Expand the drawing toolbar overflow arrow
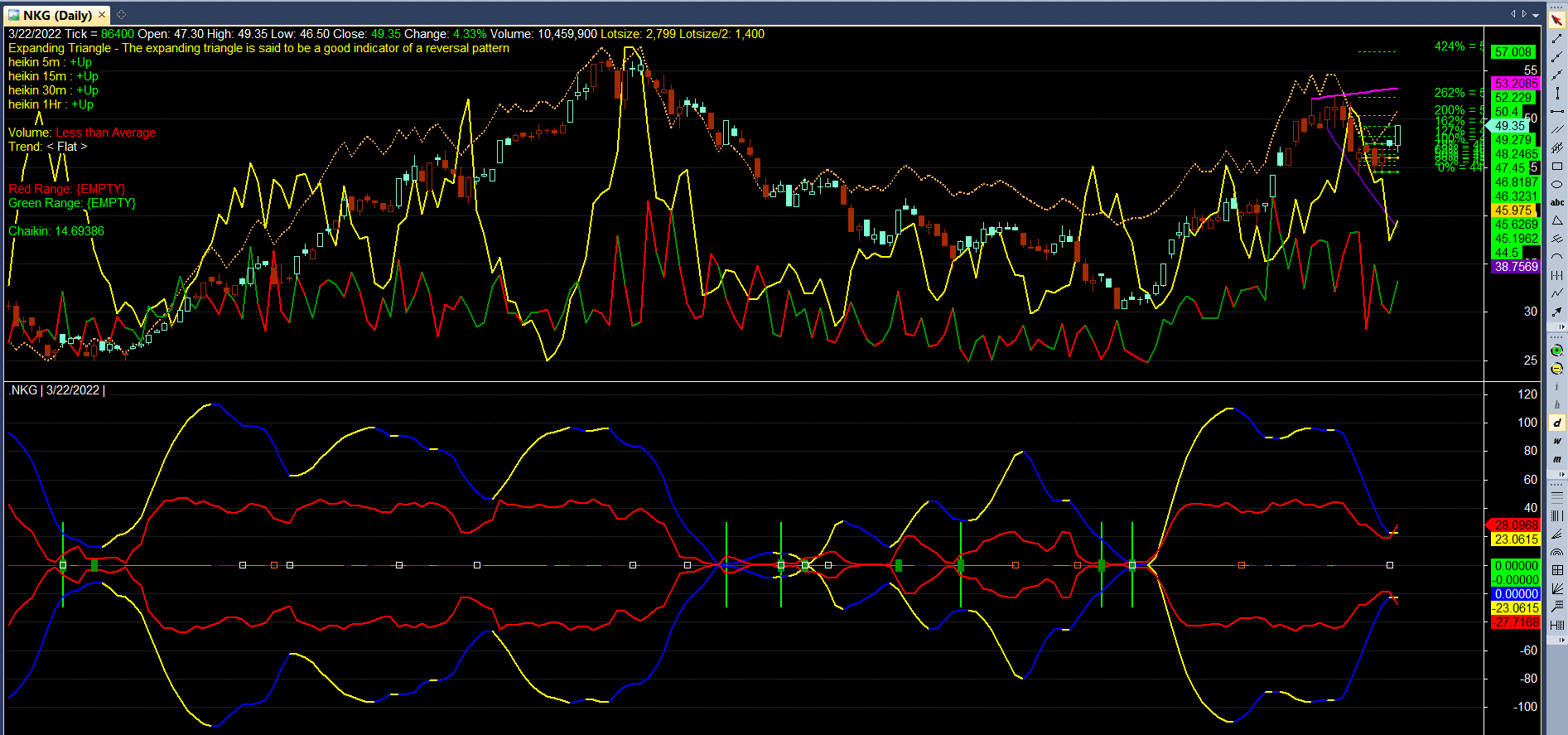This screenshot has height=735, width=1568. point(1562,327)
